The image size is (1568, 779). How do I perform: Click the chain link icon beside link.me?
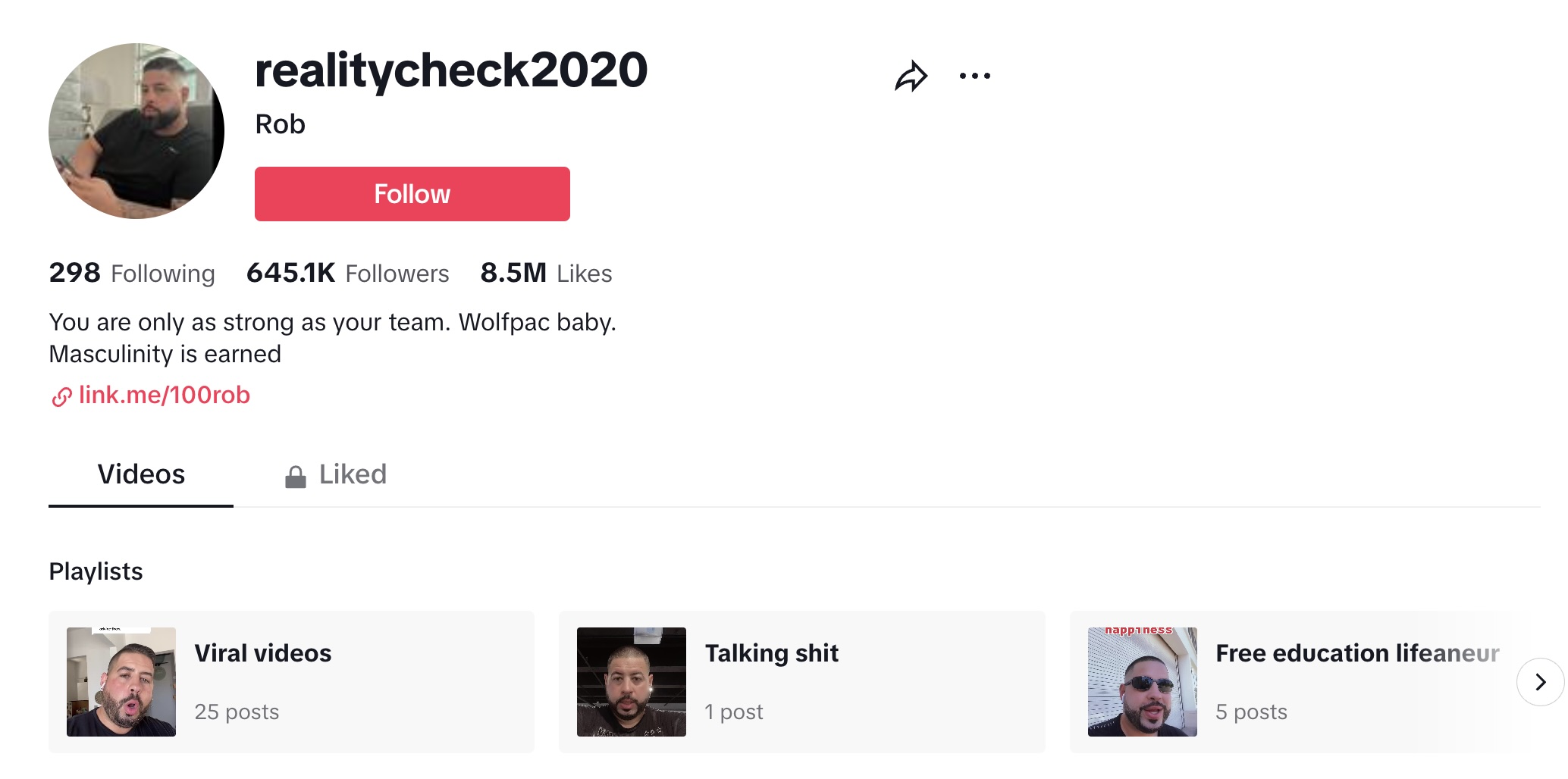tap(61, 396)
